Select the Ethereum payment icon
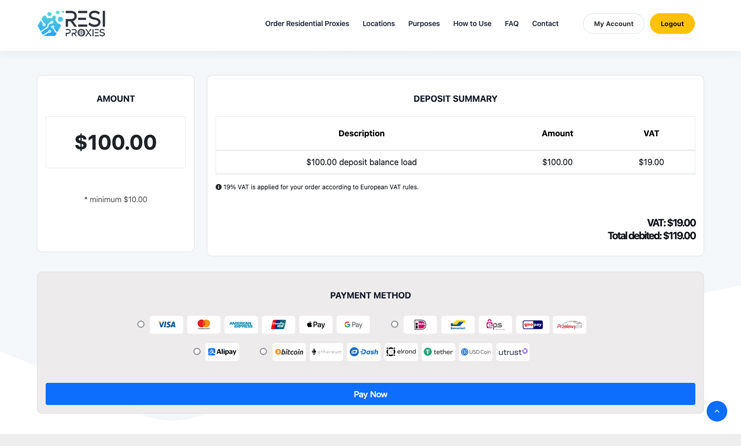The image size is (741, 446). (x=327, y=352)
